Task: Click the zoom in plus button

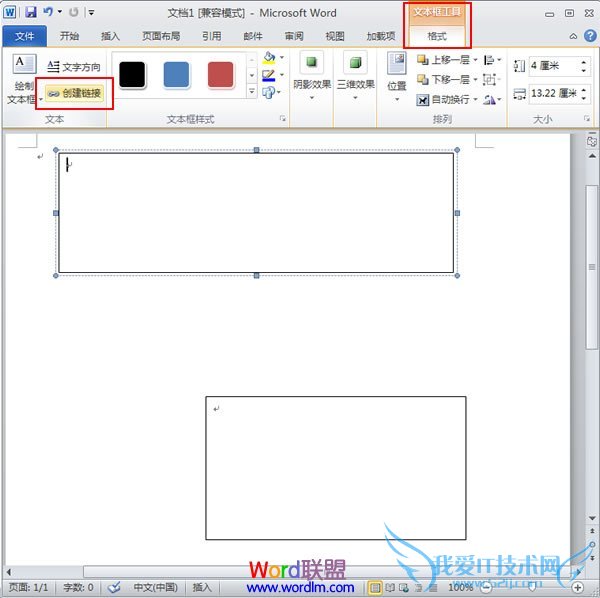Action: click(x=577, y=587)
